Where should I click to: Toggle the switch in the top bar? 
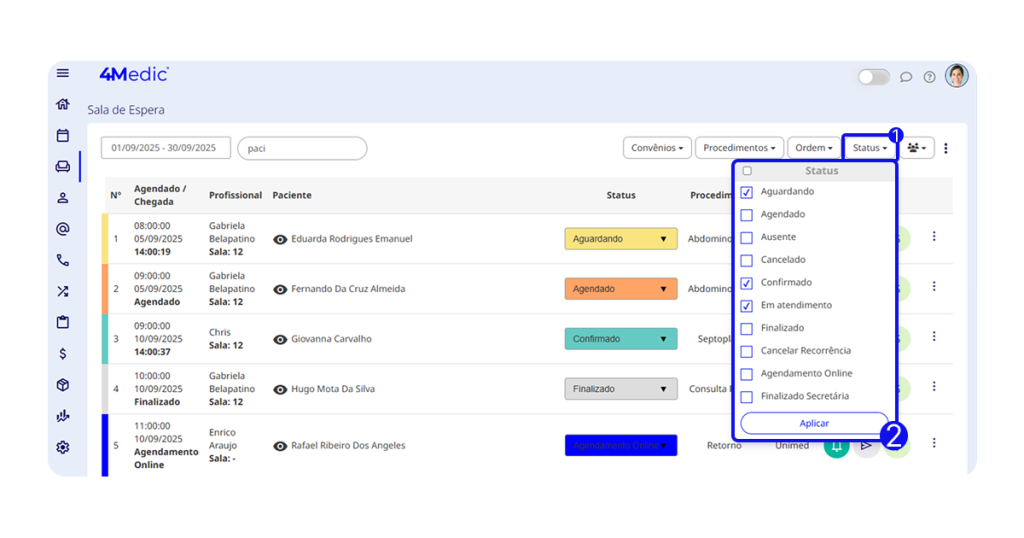point(873,77)
